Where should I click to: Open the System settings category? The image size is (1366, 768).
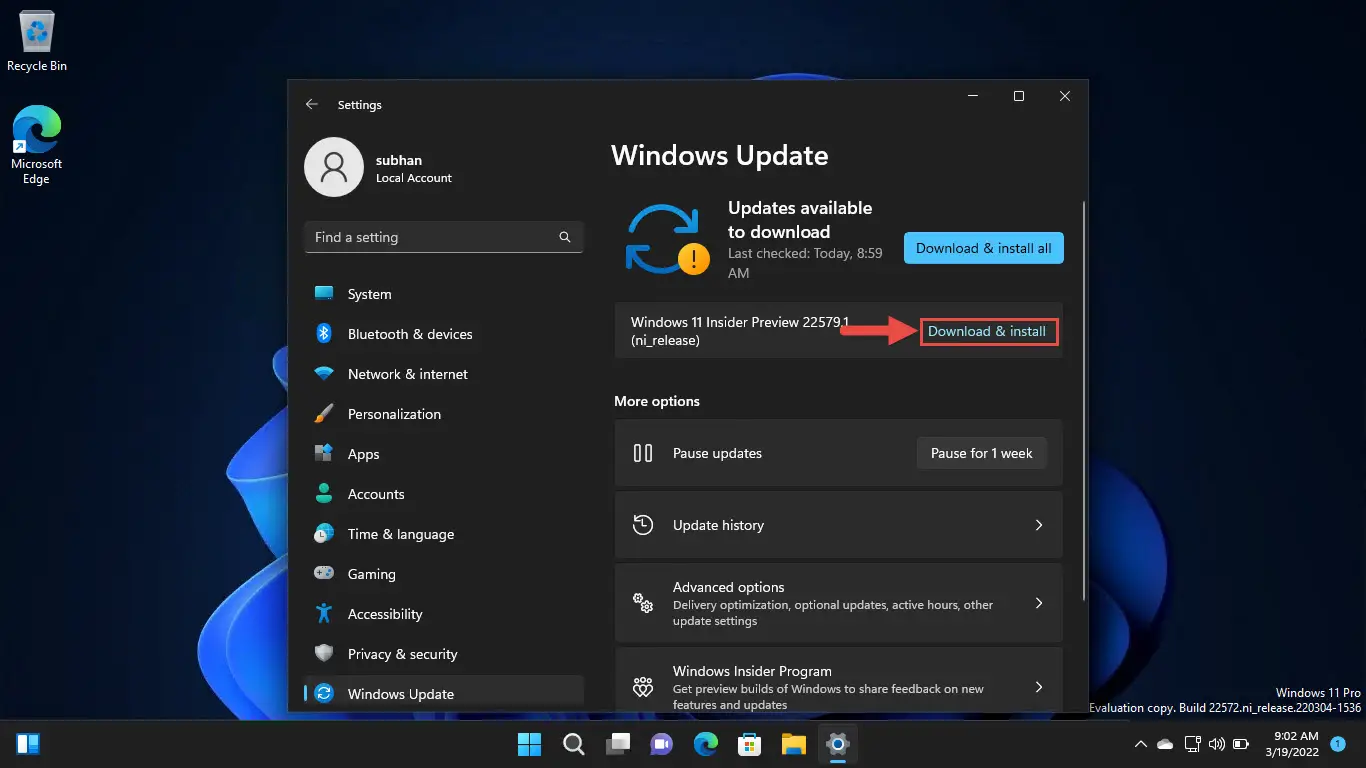[443, 294]
